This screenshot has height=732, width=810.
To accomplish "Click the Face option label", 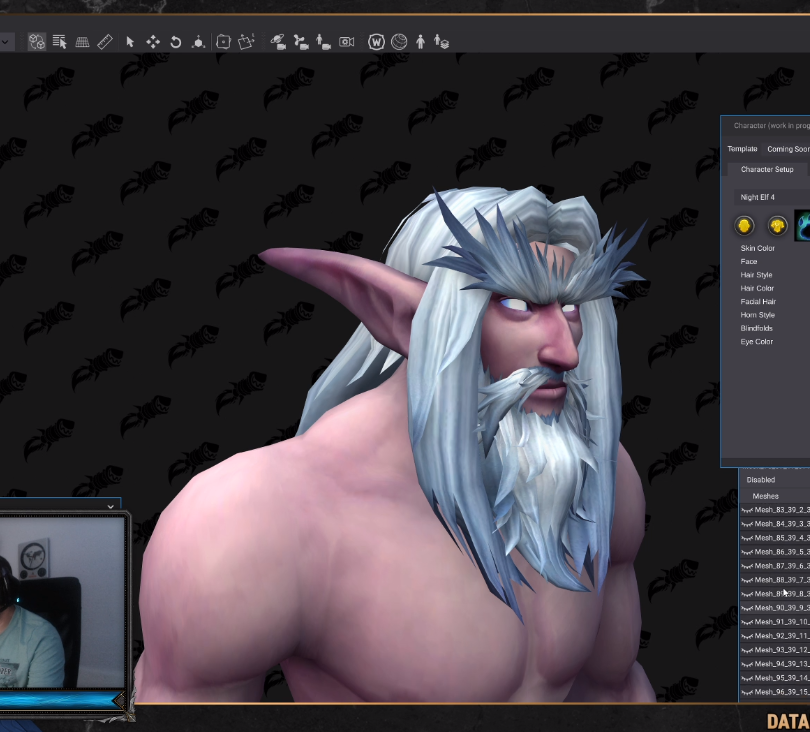I will pyautogui.click(x=749, y=262).
